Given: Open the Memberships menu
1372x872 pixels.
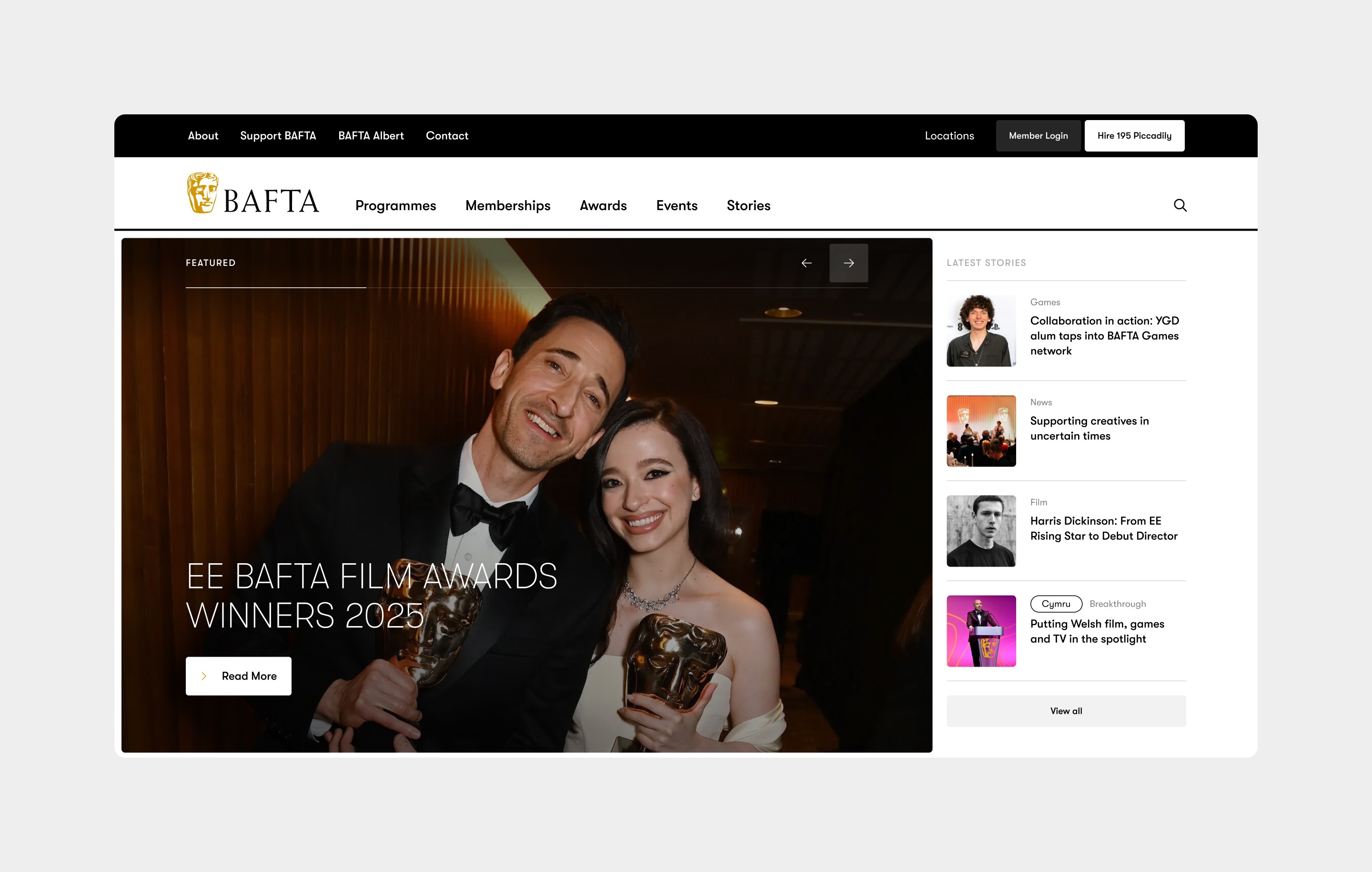Looking at the screenshot, I should (508, 205).
